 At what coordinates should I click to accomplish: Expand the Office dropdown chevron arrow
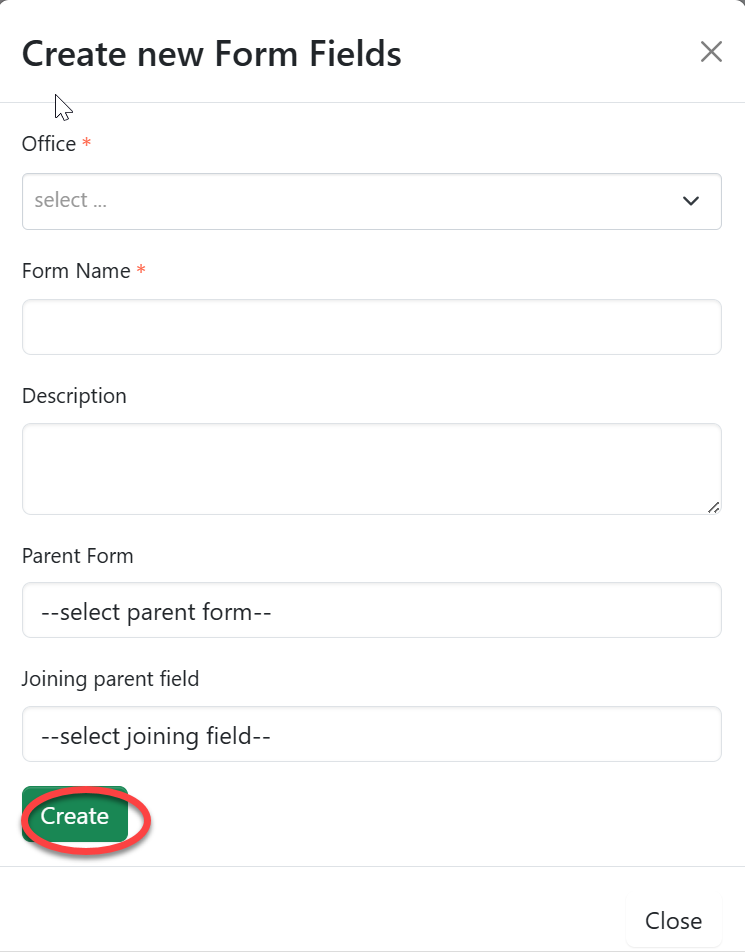690,201
